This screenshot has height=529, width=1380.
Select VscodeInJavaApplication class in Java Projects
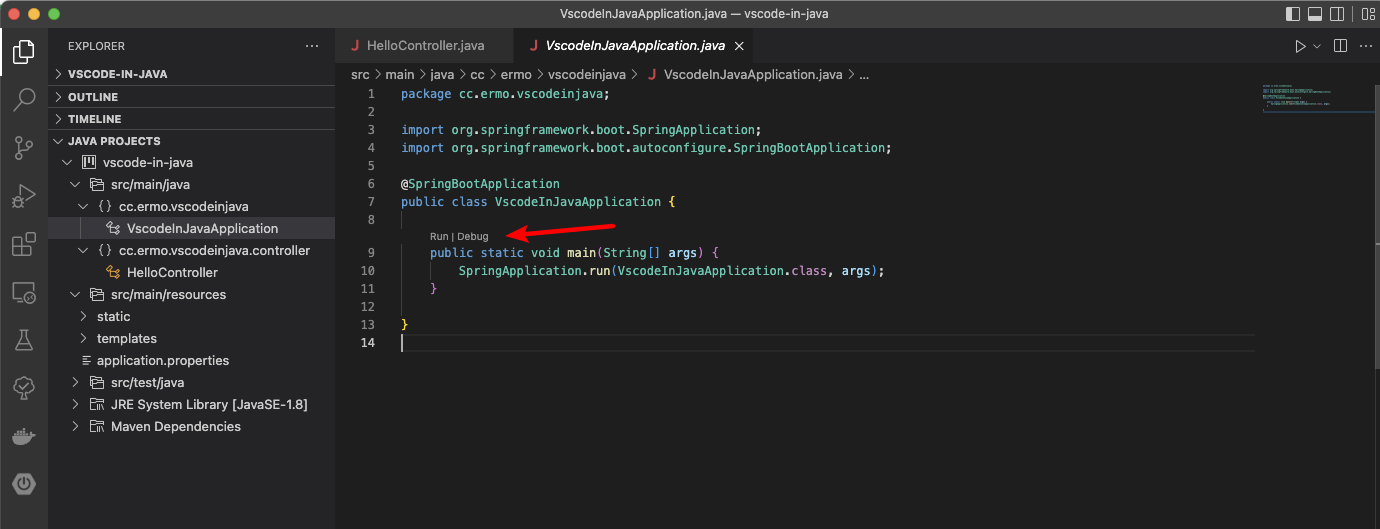coord(192,228)
